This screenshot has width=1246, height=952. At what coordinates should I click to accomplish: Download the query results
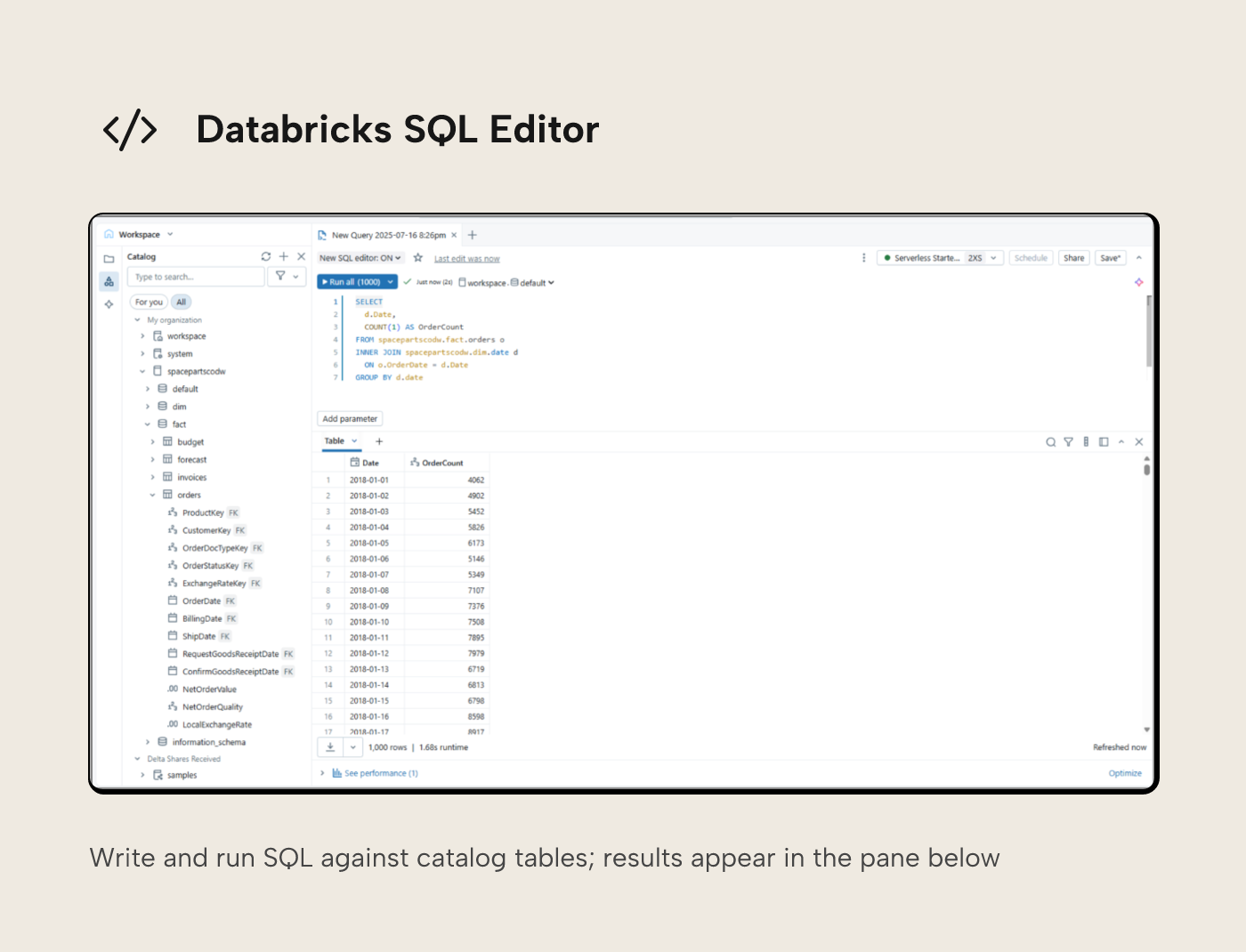click(330, 747)
